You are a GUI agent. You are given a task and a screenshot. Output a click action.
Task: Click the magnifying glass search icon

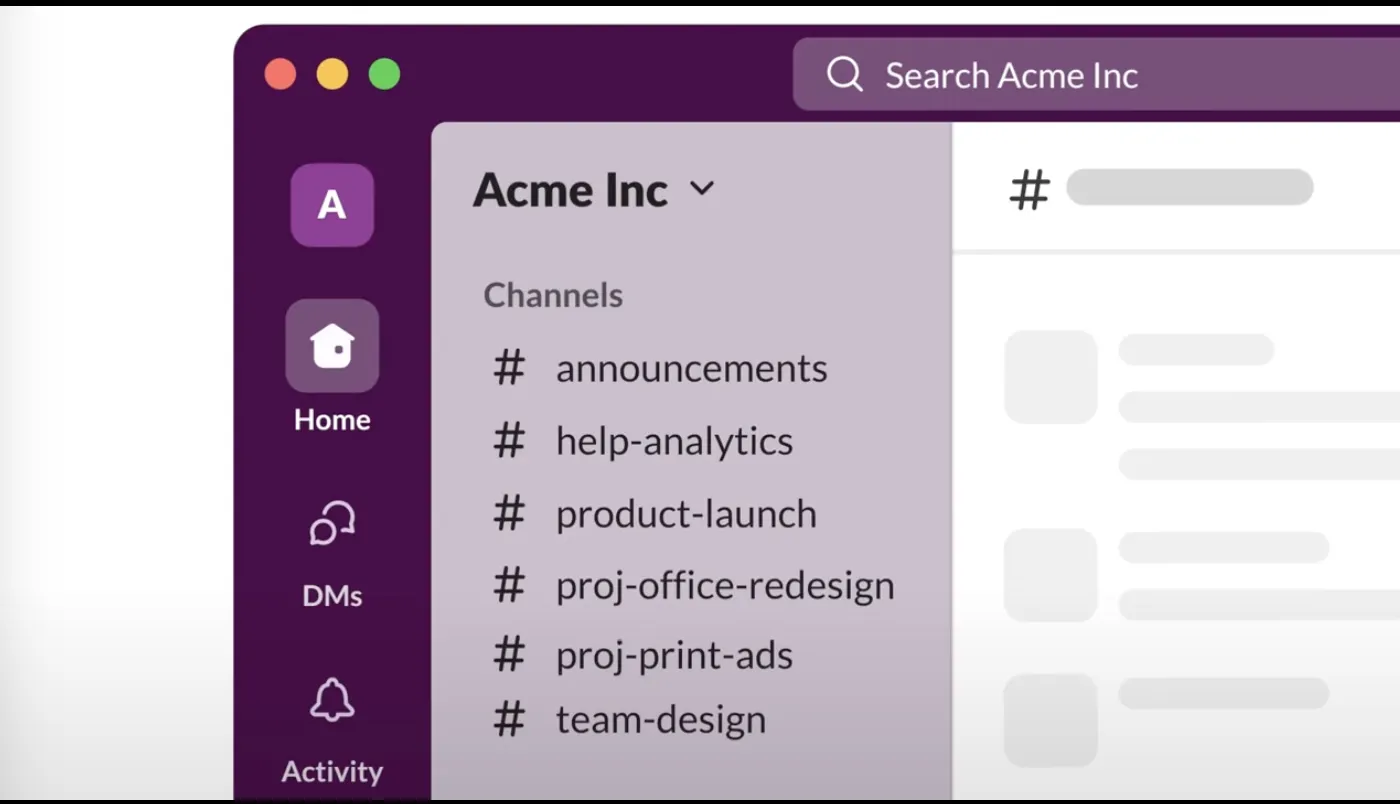click(x=845, y=74)
